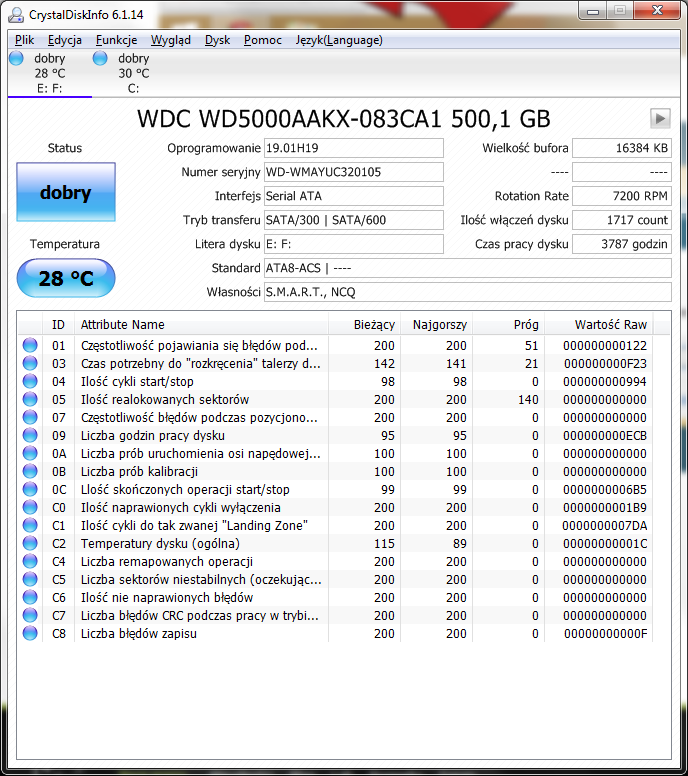Click status orb for attribute C4
This screenshot has width=688, height=776.
[x=30, y=561]
